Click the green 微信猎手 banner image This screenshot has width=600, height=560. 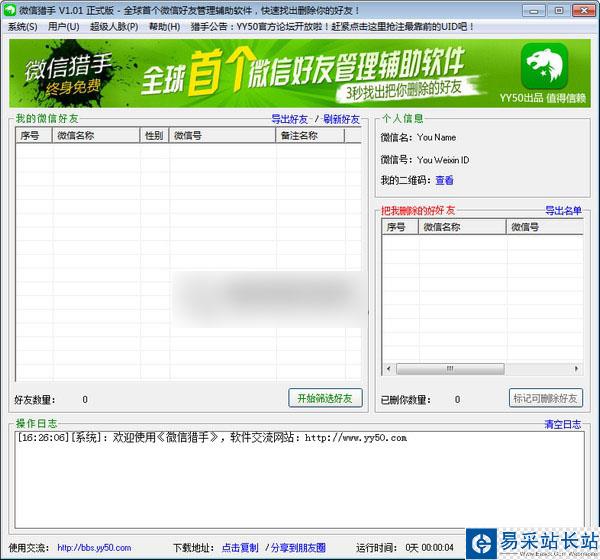tap(300, 73)
